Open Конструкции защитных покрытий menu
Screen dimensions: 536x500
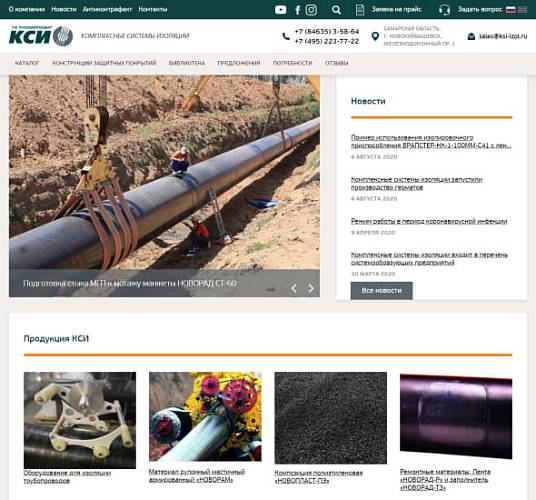point(104,63)
